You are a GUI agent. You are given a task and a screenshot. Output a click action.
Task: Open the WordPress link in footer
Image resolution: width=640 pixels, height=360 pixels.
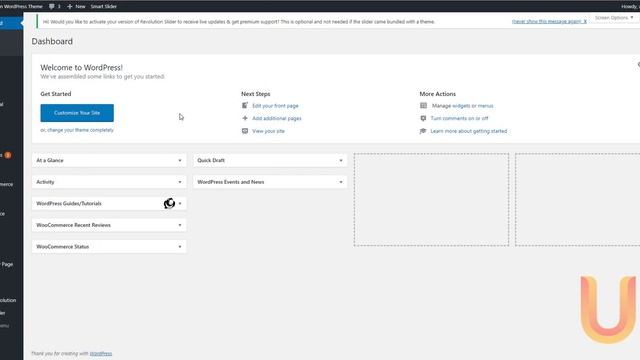pyautogui.click(x=101, y=353)
